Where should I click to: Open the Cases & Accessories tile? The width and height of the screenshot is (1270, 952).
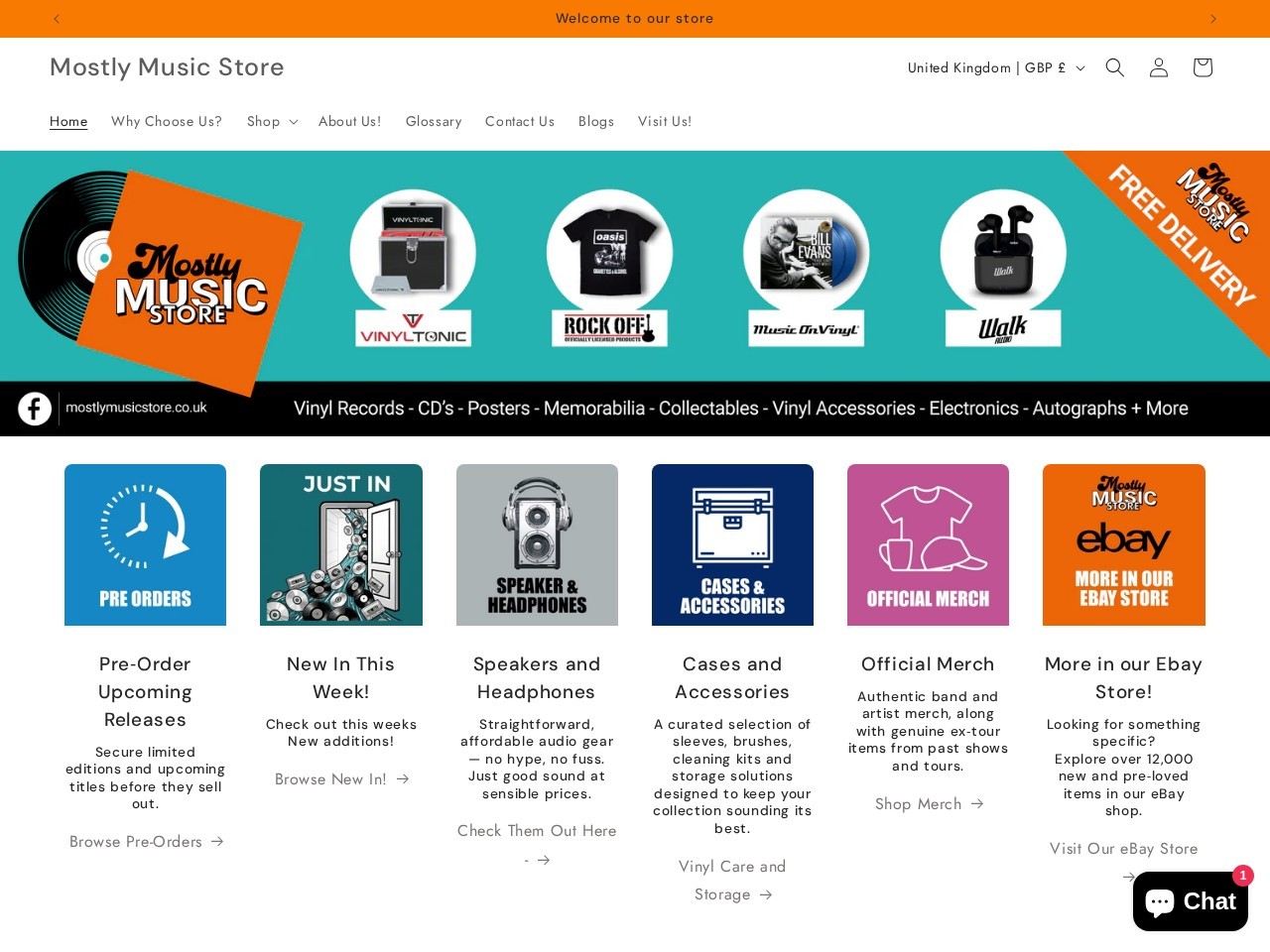point(732,544)
